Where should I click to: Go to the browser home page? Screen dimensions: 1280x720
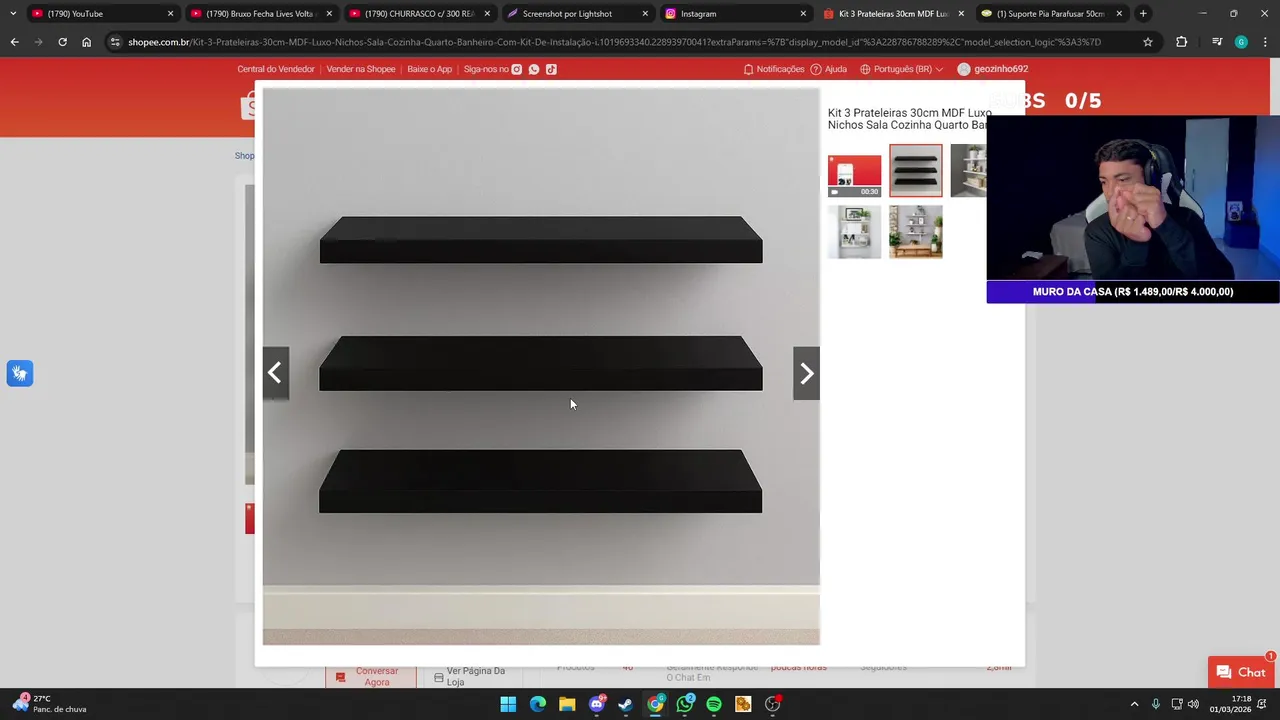pyautogui.click(x=86, y=42)
